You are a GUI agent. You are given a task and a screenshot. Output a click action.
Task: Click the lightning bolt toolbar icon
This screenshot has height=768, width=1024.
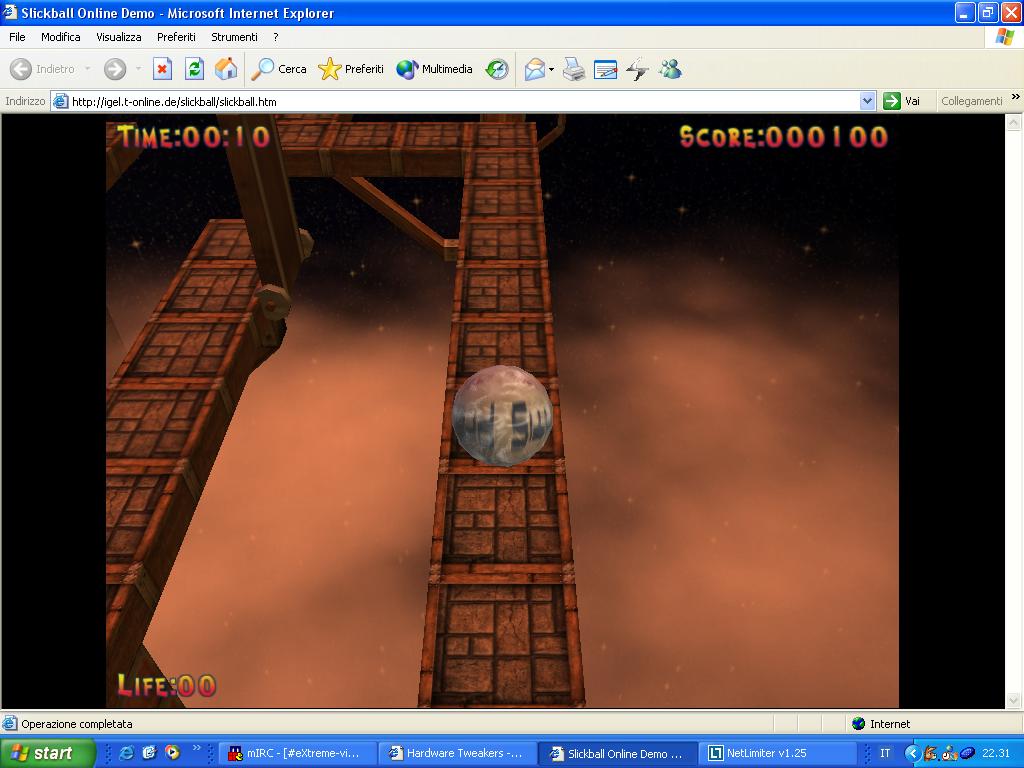pyautogui.click(x=637, y=69)
